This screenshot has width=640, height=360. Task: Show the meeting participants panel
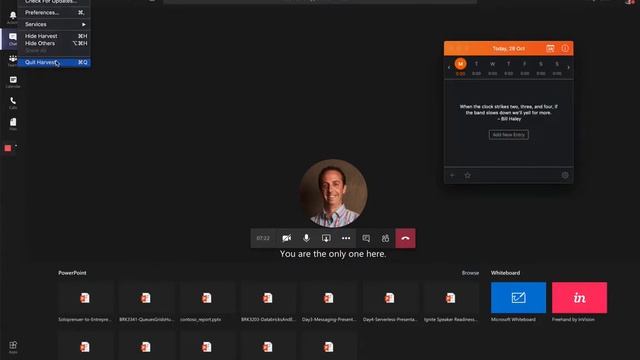point(385,238)
